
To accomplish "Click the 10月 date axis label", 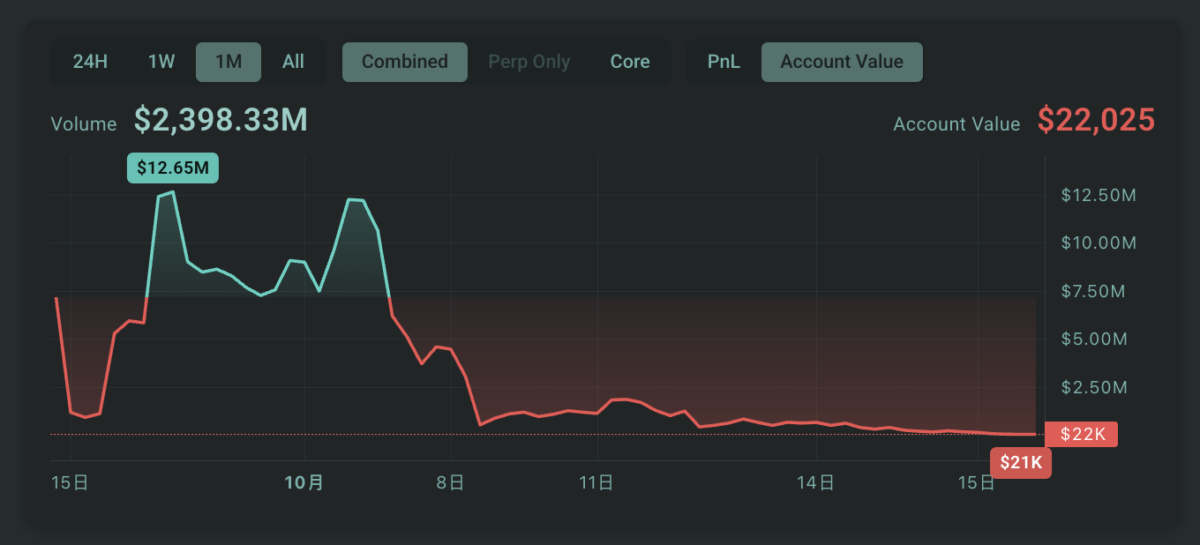I will [x=304, y=483].
